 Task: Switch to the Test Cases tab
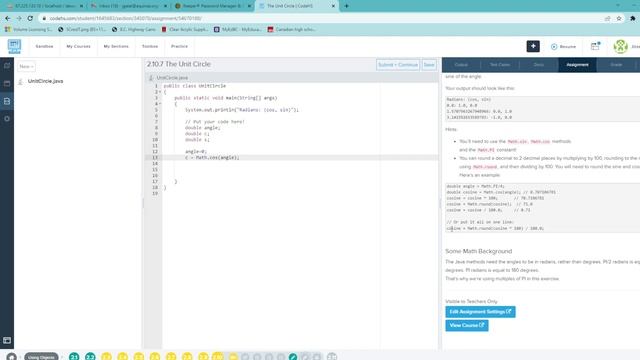tap(500, 65)
